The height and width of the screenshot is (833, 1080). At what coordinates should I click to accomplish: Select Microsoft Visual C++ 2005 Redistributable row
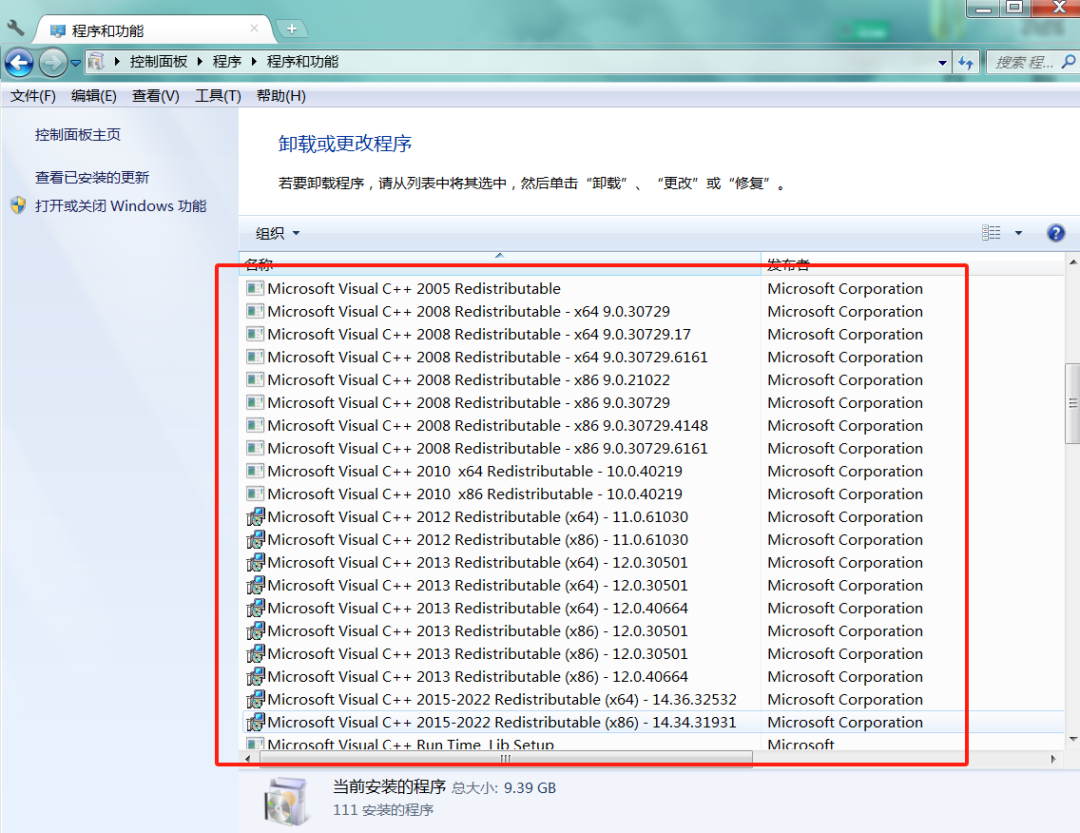tap(653, 289)
